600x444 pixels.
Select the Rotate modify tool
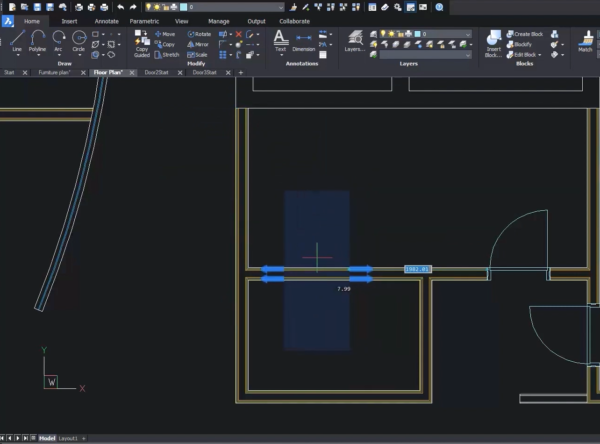pyautogui.click(x=197, y=34)
